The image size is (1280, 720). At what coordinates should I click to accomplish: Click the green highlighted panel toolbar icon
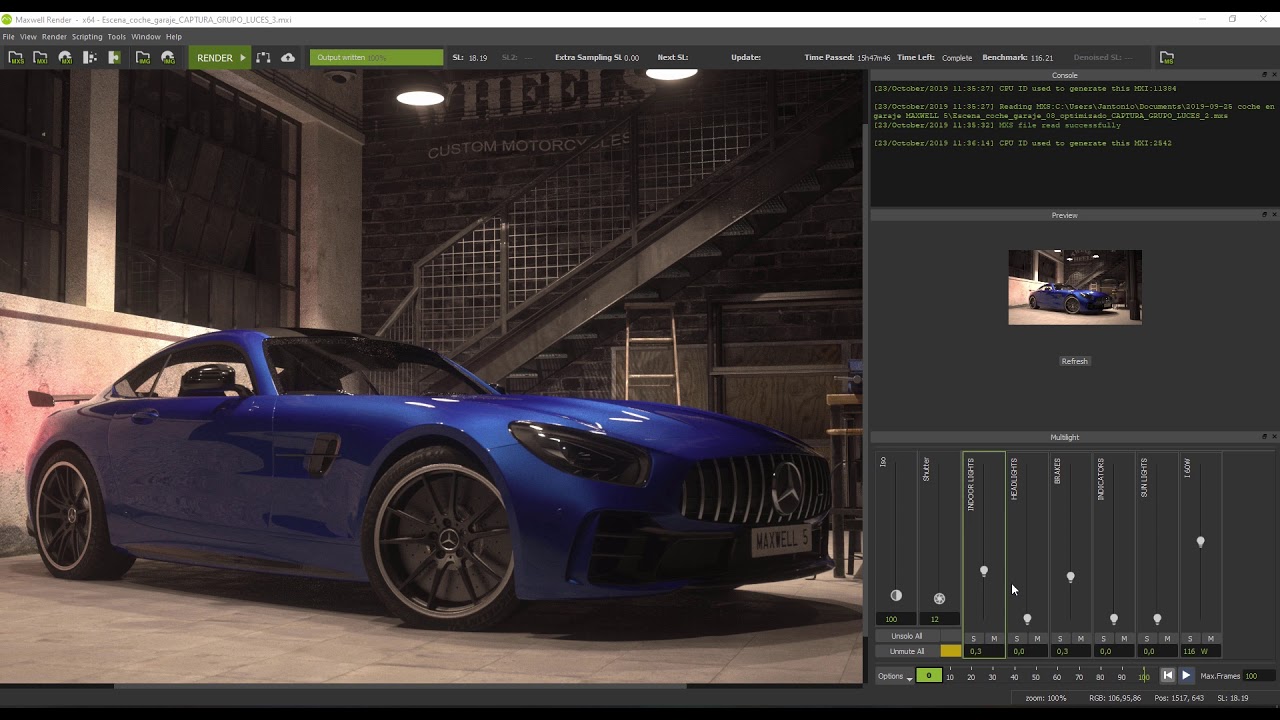point(114,58)
